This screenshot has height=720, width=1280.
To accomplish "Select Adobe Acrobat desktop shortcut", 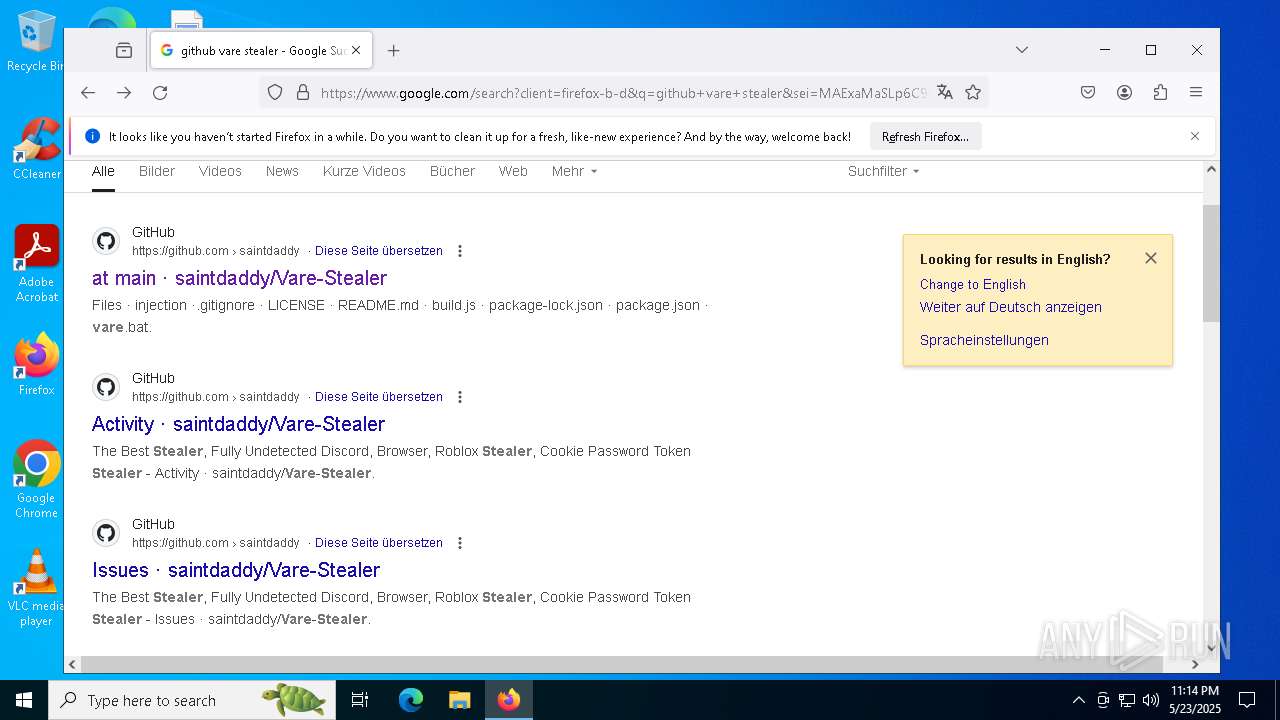I will (x=37, y=263).
